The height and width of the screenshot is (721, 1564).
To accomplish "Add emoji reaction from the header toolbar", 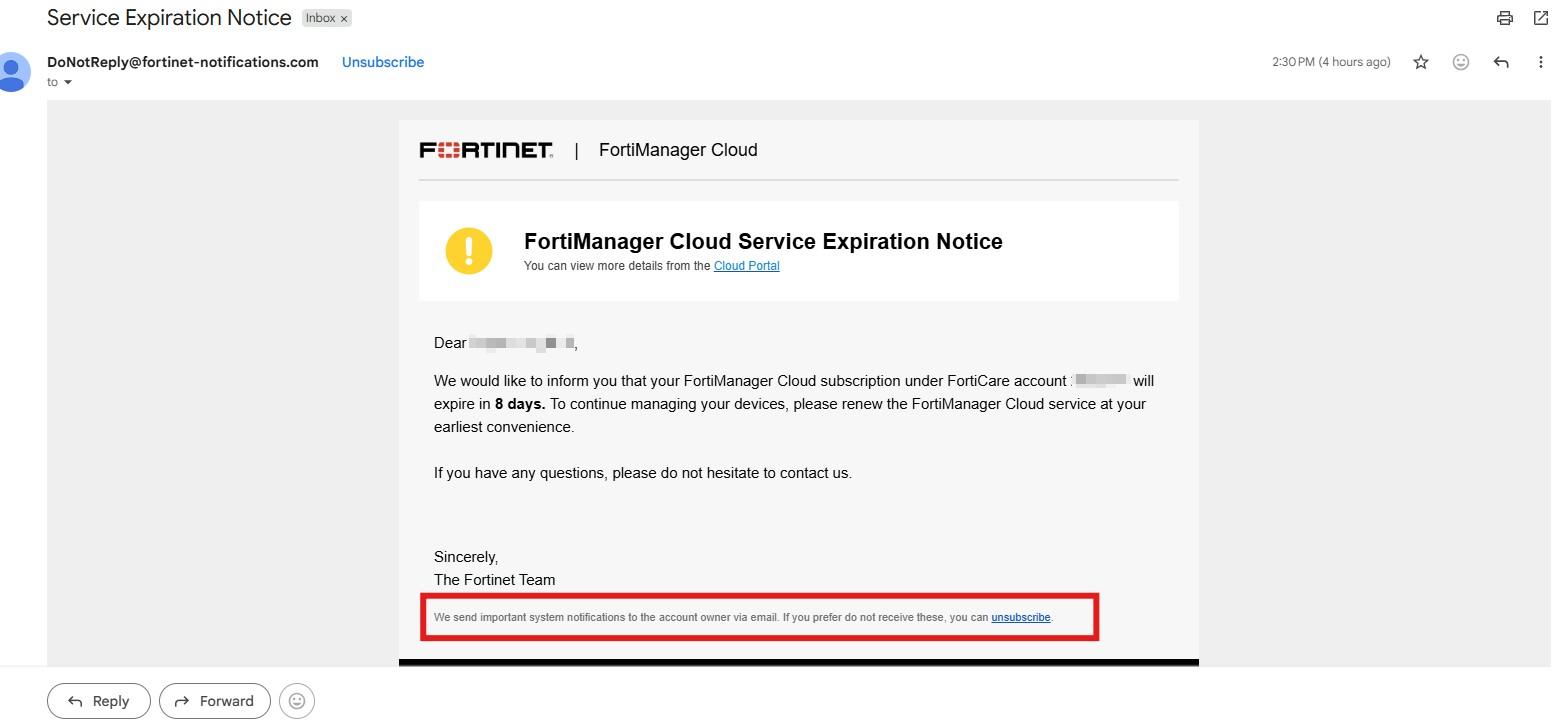I will coord(1461,62).
